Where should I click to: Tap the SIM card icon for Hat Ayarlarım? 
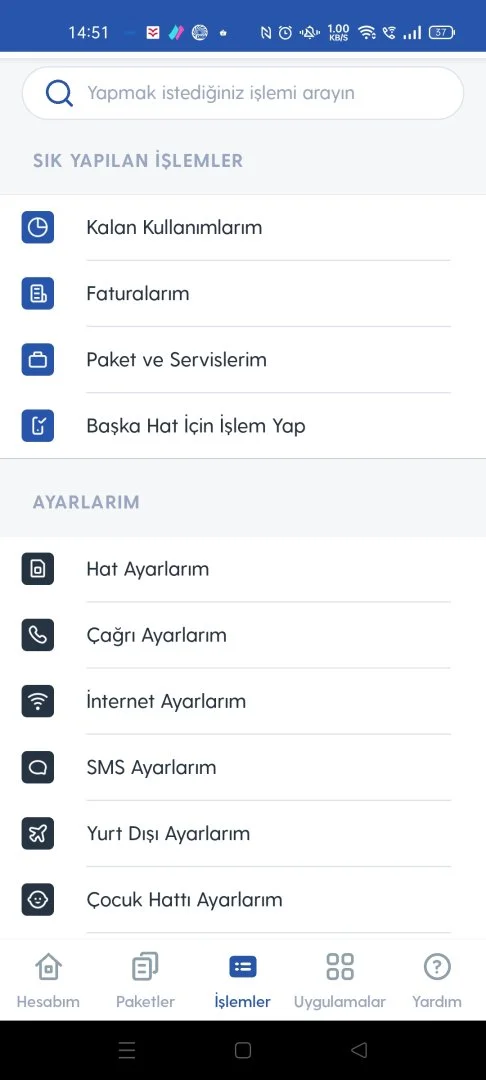pos(38,569)
